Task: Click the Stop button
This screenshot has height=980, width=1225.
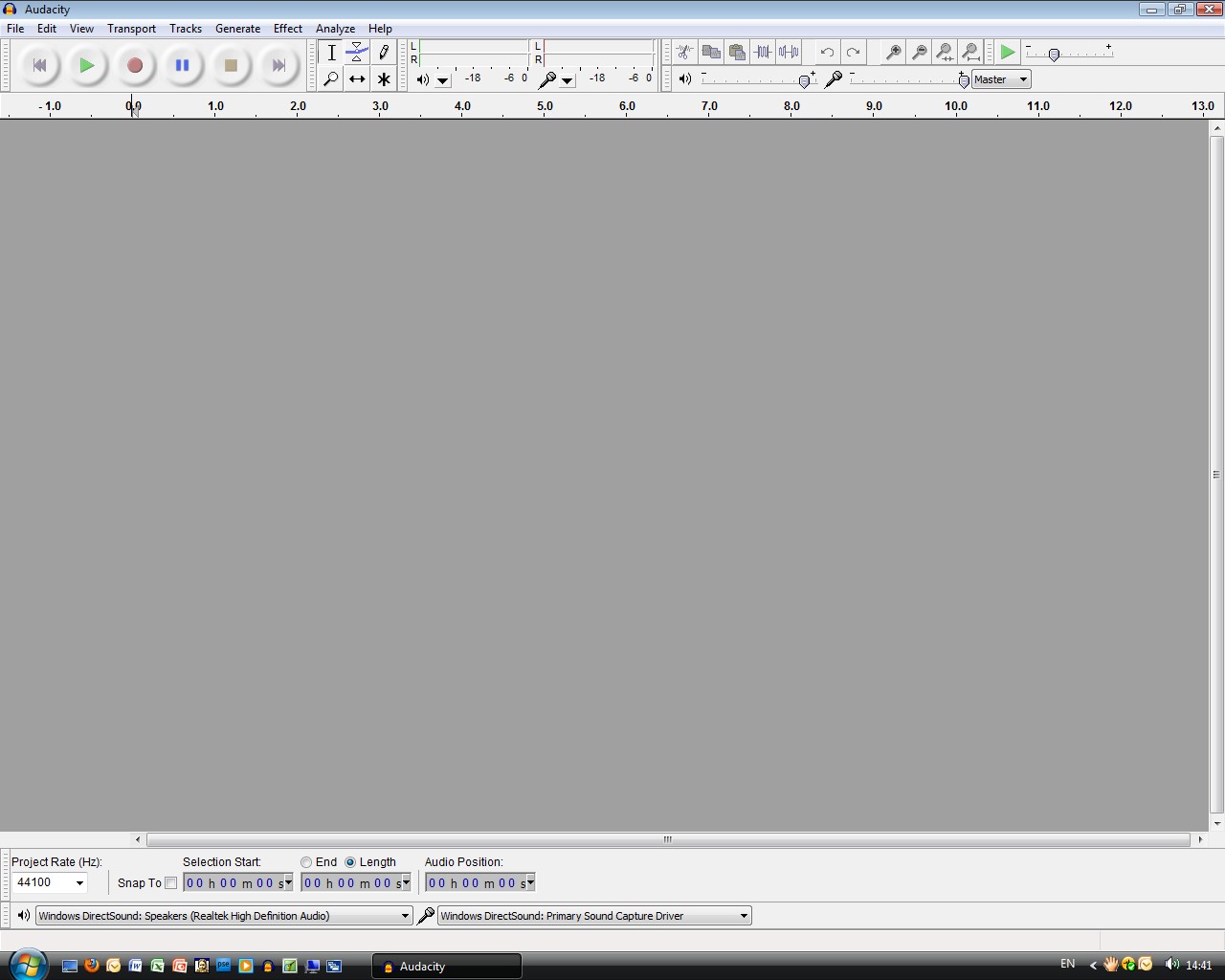Action: pyautogui.click(x=231, y=65)
